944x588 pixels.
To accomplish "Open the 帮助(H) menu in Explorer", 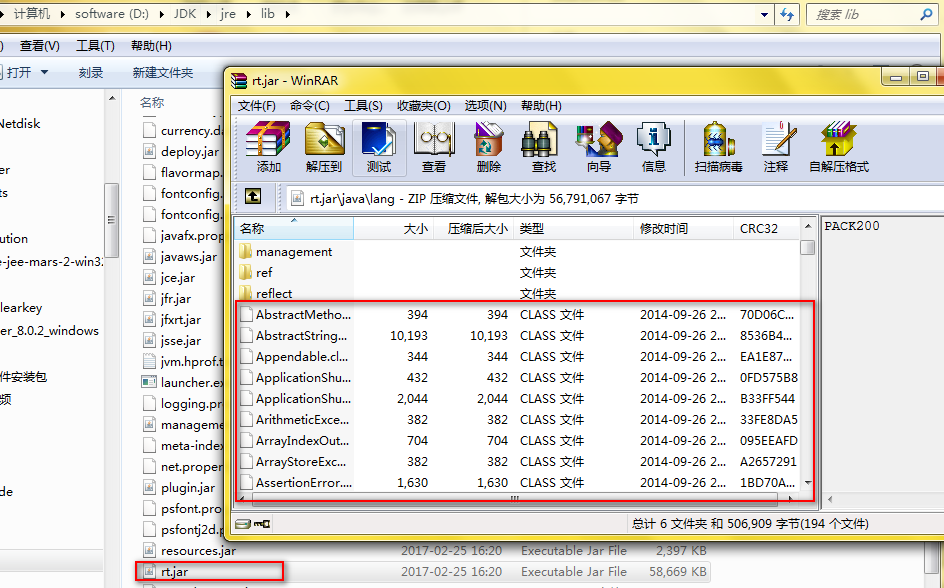I will [x=151, y=46].
